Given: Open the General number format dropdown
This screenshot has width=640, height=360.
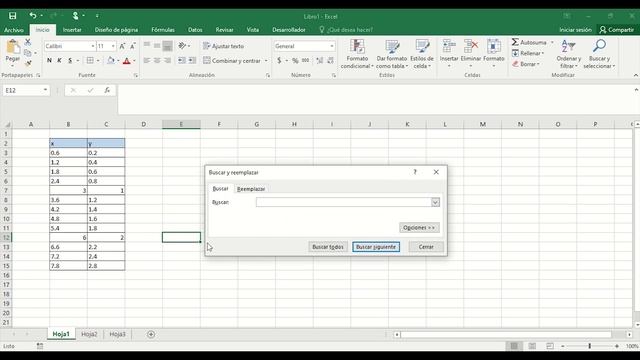Looking at the screenshot, I should (x=332, y=46).
